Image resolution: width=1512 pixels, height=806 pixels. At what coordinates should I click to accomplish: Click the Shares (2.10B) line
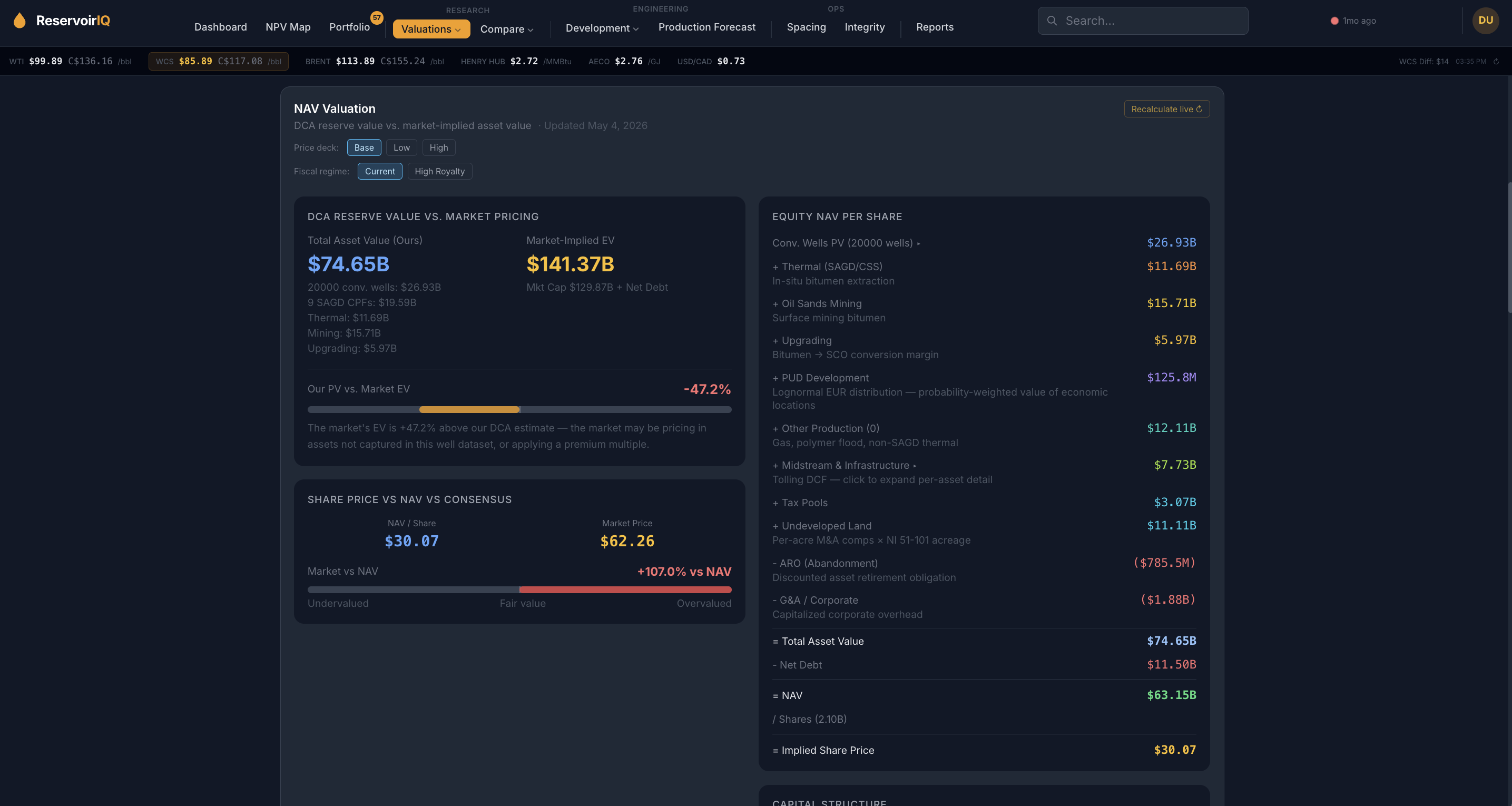[809, 720]
